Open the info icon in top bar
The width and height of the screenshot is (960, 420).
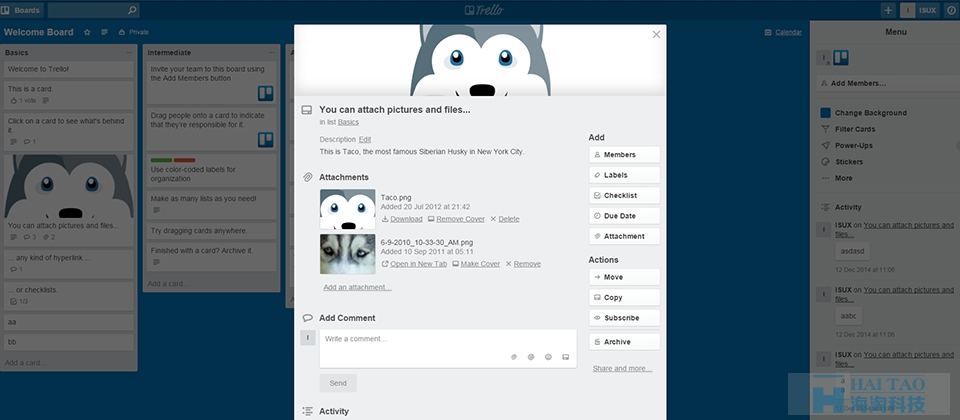click(951, 10)
